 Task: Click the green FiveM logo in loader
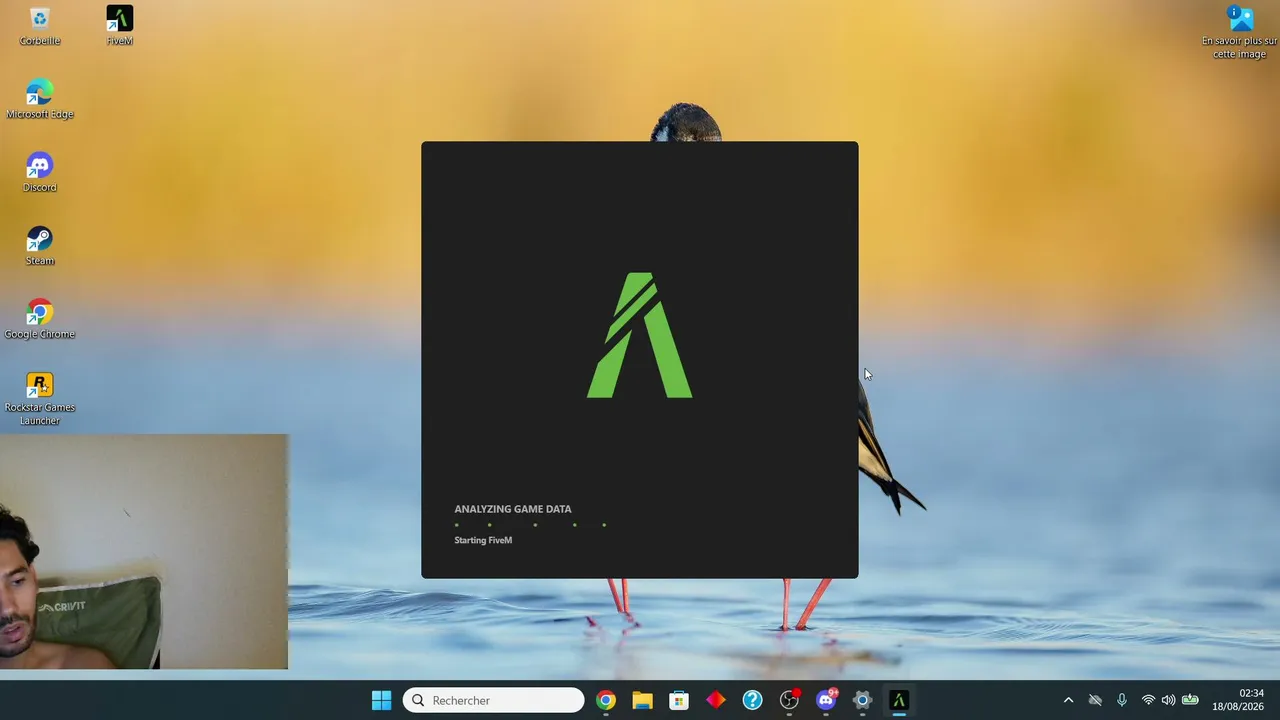[640, 335]
